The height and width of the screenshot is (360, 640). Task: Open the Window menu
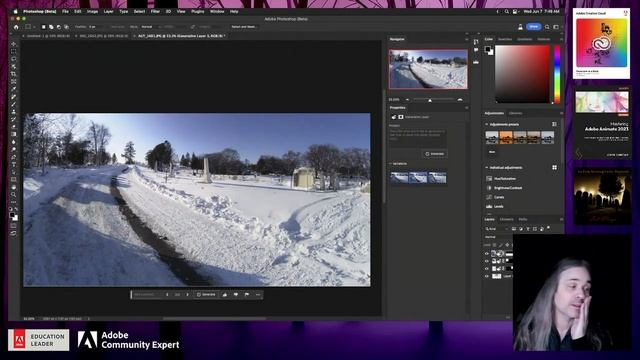[217, 11]
